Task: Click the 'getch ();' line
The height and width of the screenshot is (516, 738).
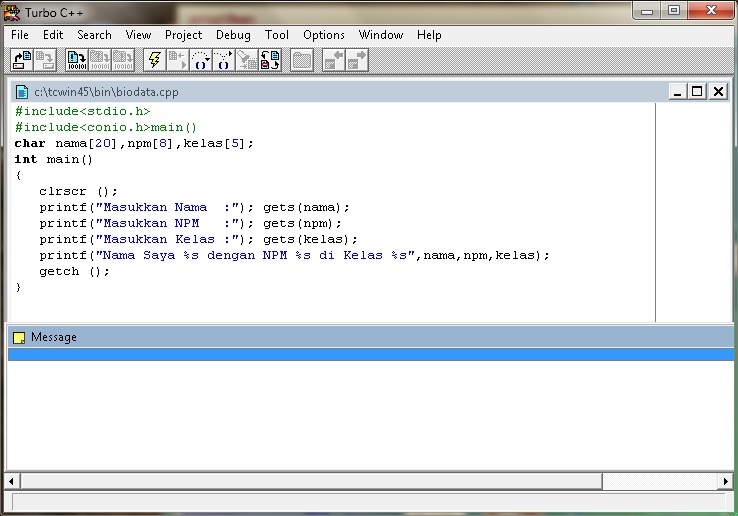Action: point(74,271)
